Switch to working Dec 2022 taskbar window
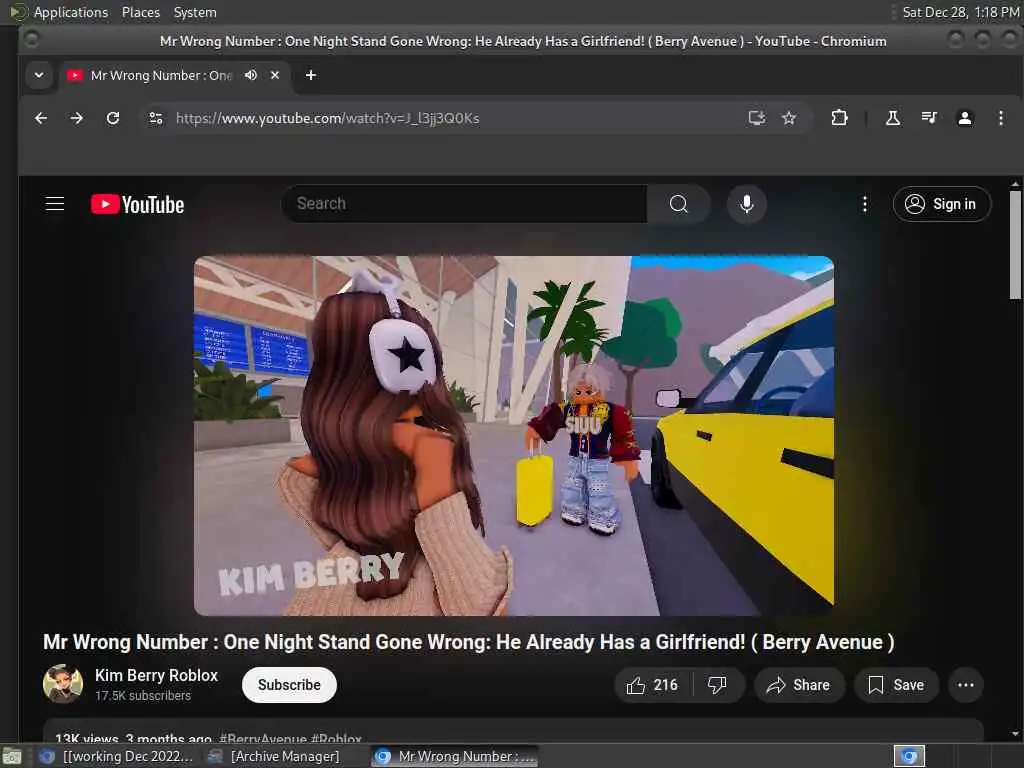This screenshot has width=1024, height=768. (116, 756)
